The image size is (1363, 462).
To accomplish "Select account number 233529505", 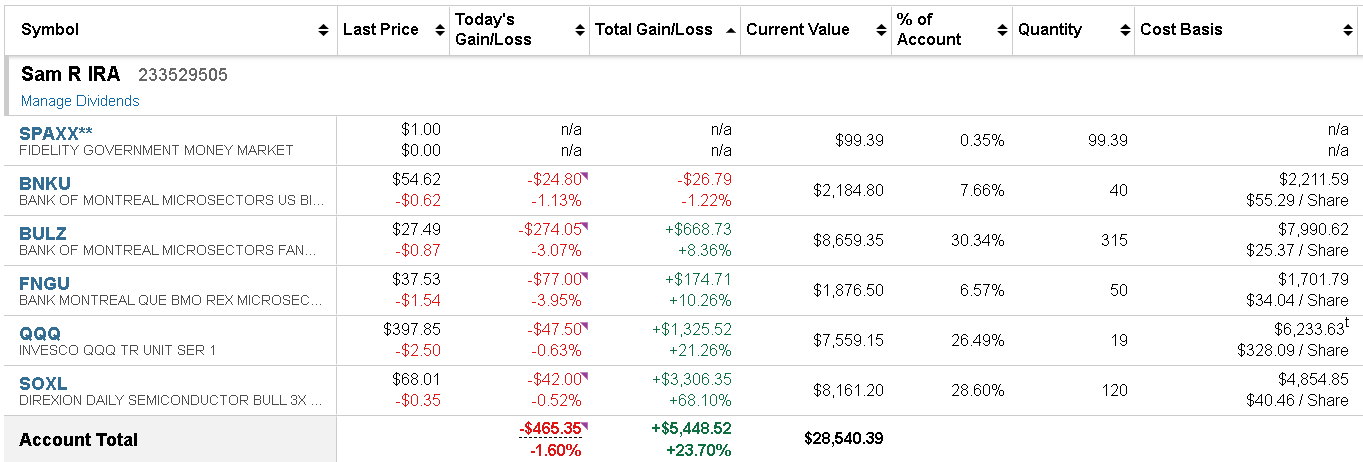I will click(183, 75).
